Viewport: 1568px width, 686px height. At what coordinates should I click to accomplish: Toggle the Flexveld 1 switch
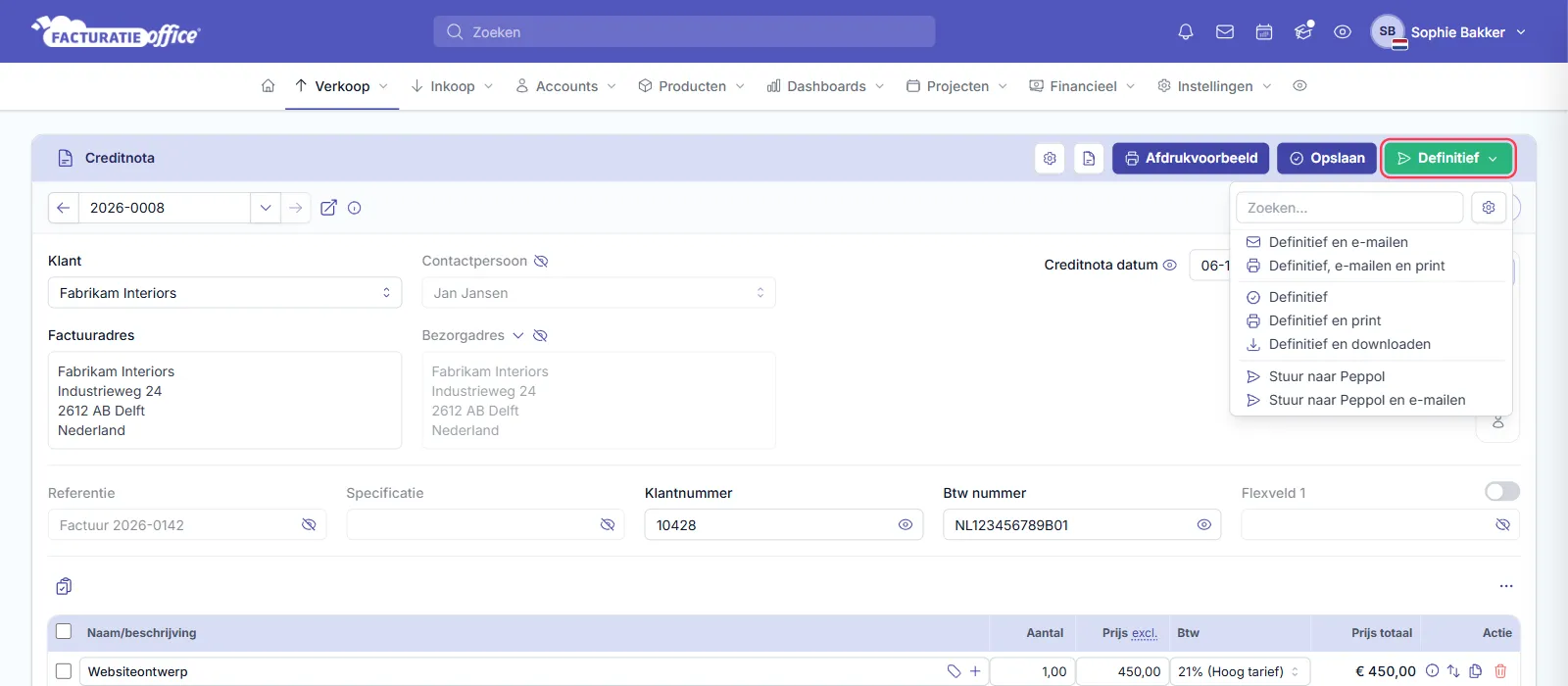tap(1502, 491)
